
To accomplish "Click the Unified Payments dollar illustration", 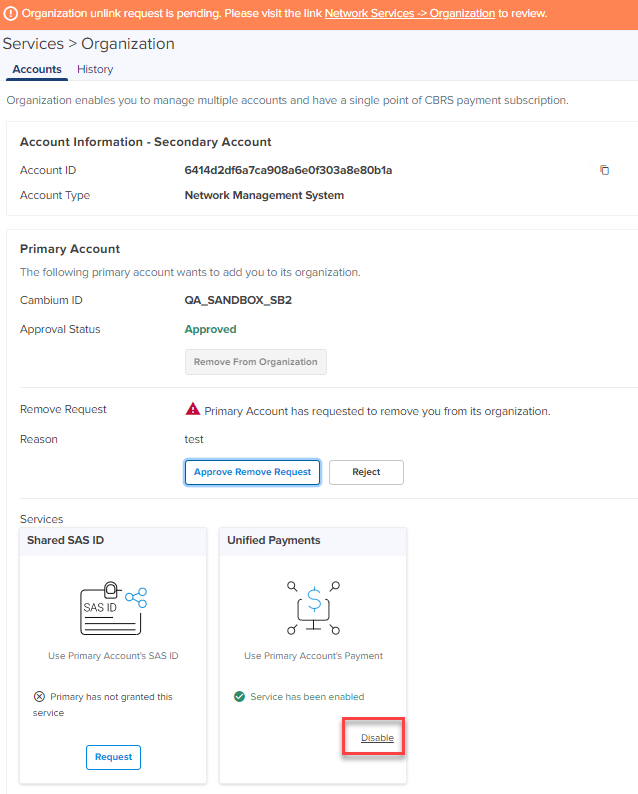I will tap(312, 607).
